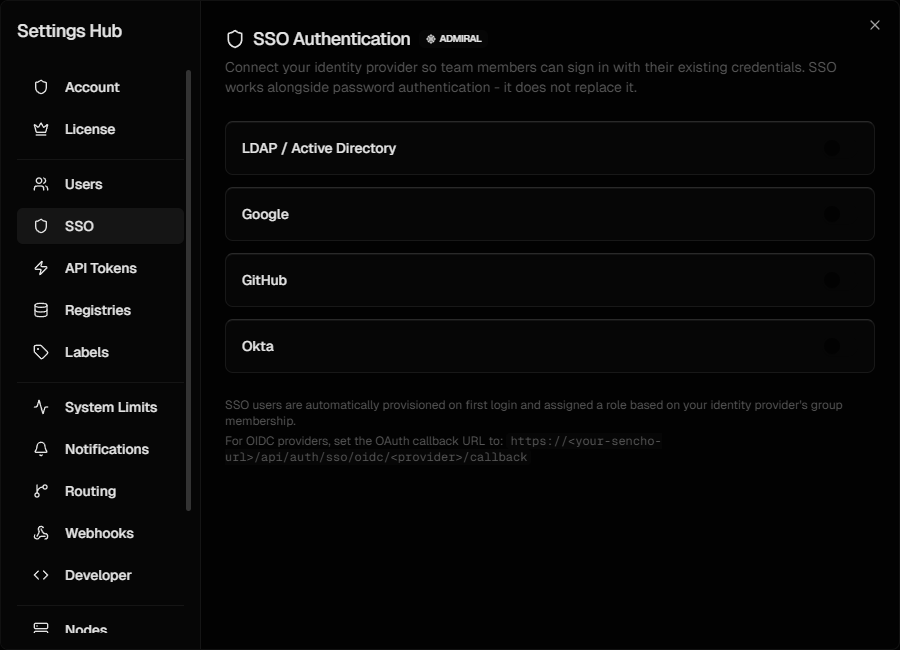The height and width of the screenshot is (650, 900).
Task: Click the ADMIRAL tier badge
Action: click(454, 38)
